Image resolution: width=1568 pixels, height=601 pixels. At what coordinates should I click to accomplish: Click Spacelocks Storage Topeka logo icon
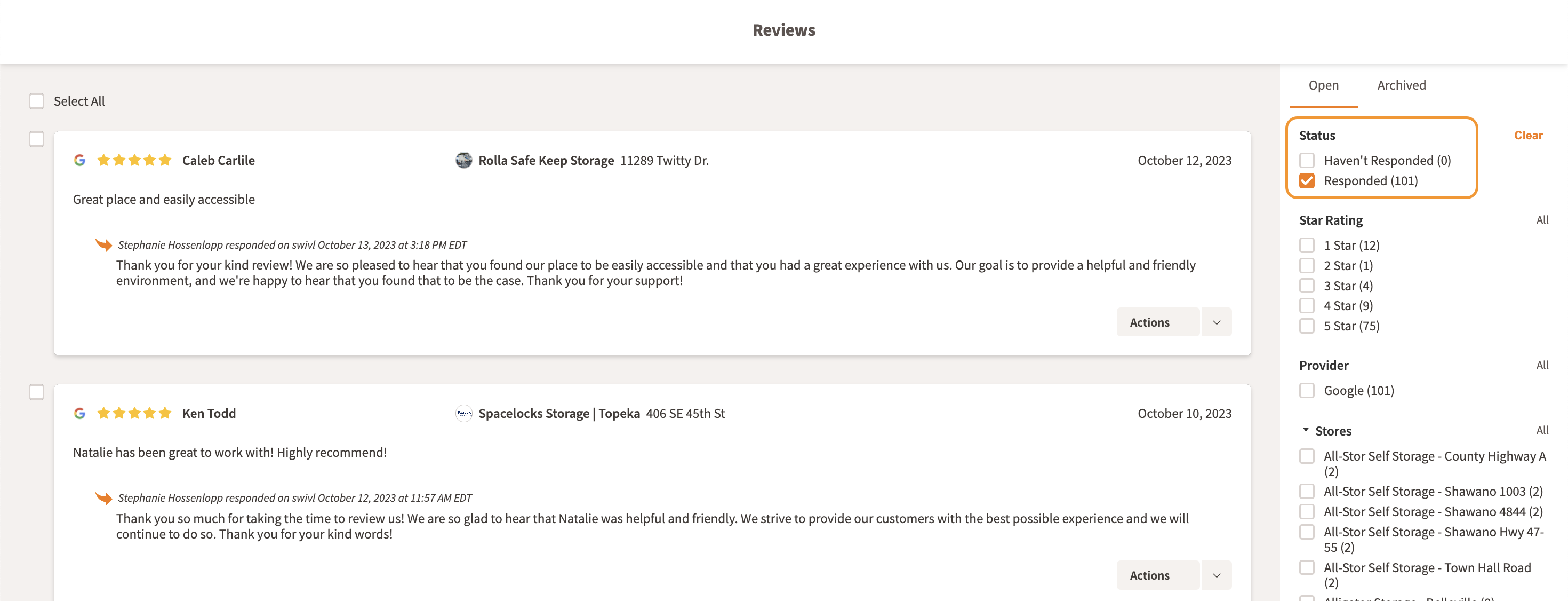tap(464, 414)
